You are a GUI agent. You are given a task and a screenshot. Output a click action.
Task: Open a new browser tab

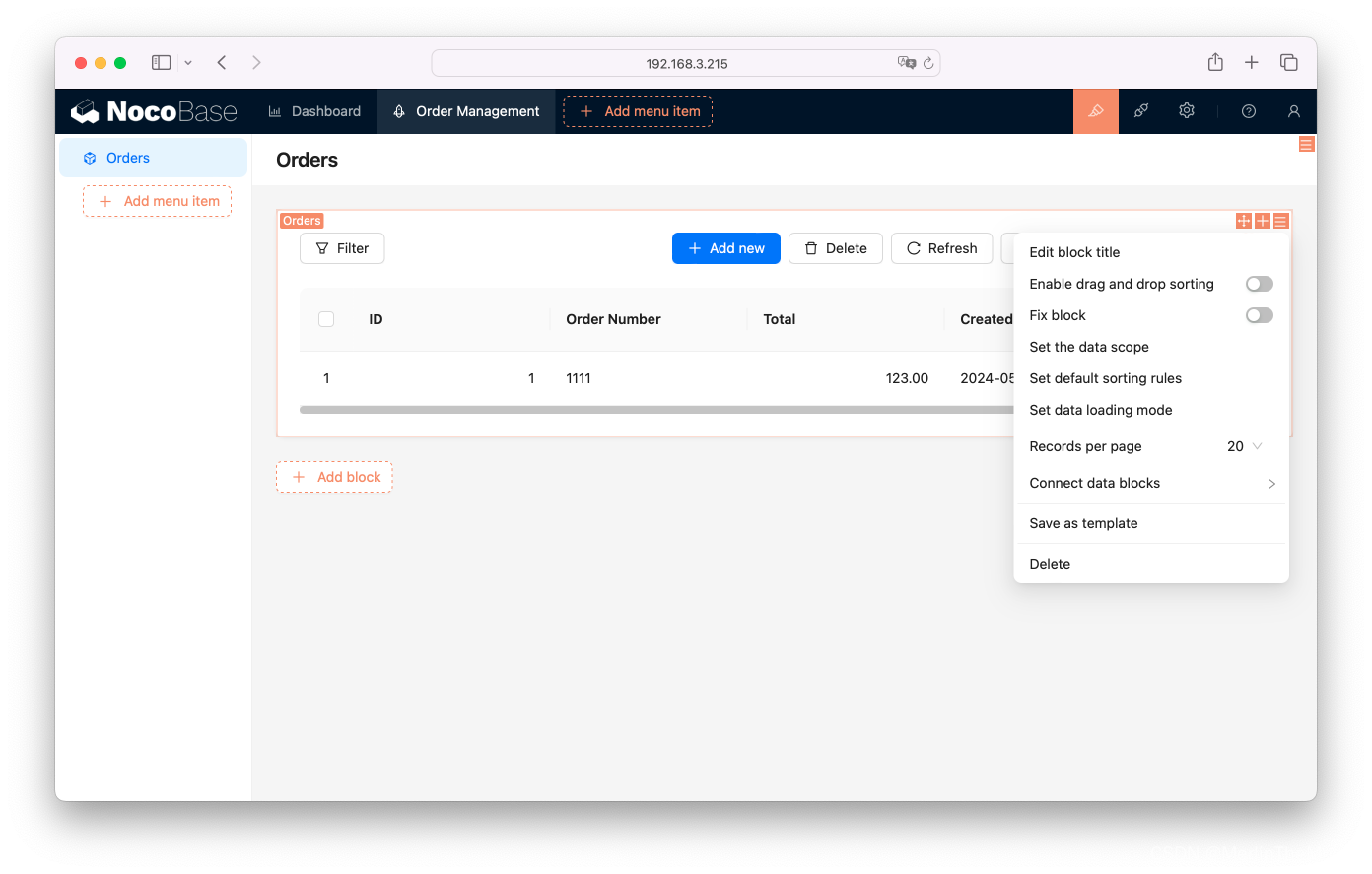tap(1252, 62)
